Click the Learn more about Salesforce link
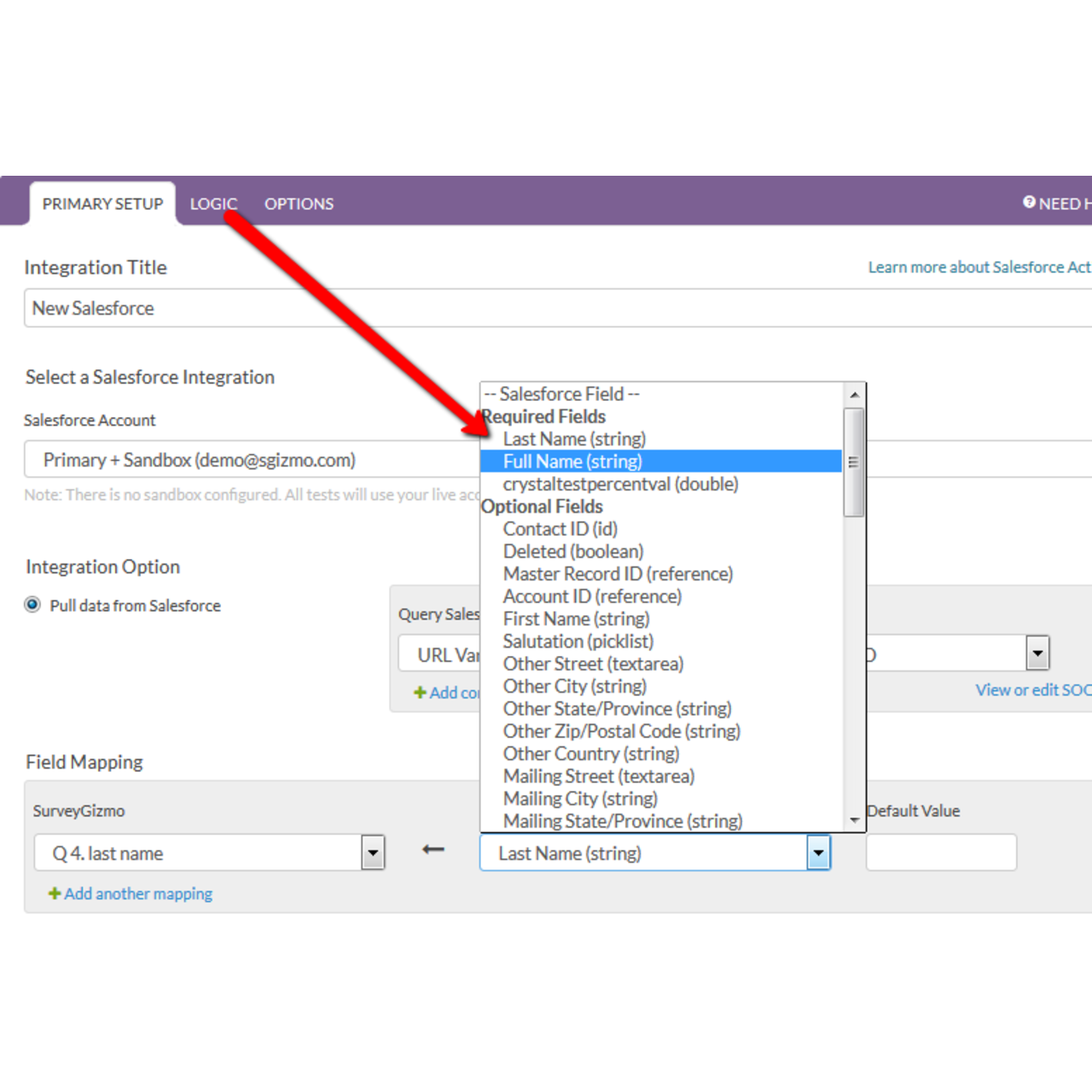Screen dimensions: 1092x1092 (977, 266)
